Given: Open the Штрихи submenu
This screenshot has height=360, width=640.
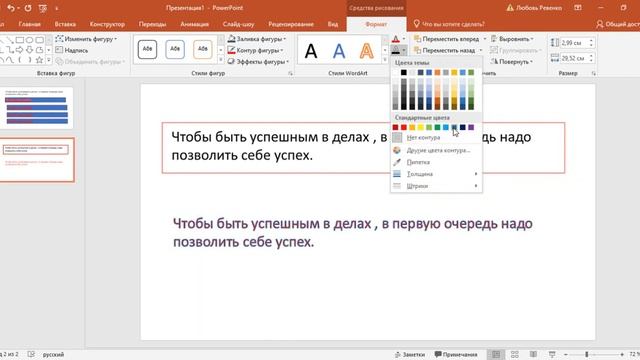Looking at the screenshot, I should [x=436, y=186].
